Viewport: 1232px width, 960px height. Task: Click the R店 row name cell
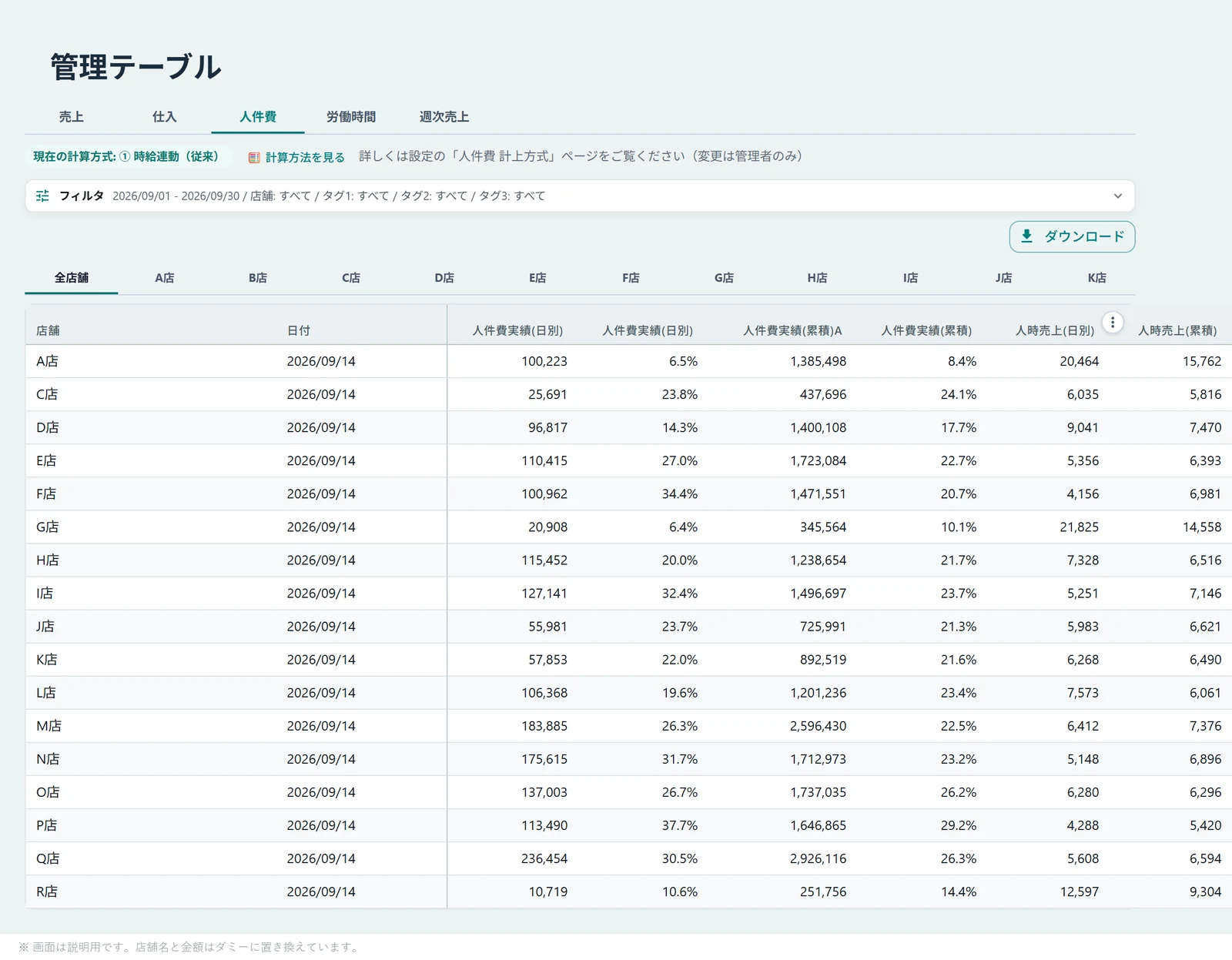click(x=47, y=891)
